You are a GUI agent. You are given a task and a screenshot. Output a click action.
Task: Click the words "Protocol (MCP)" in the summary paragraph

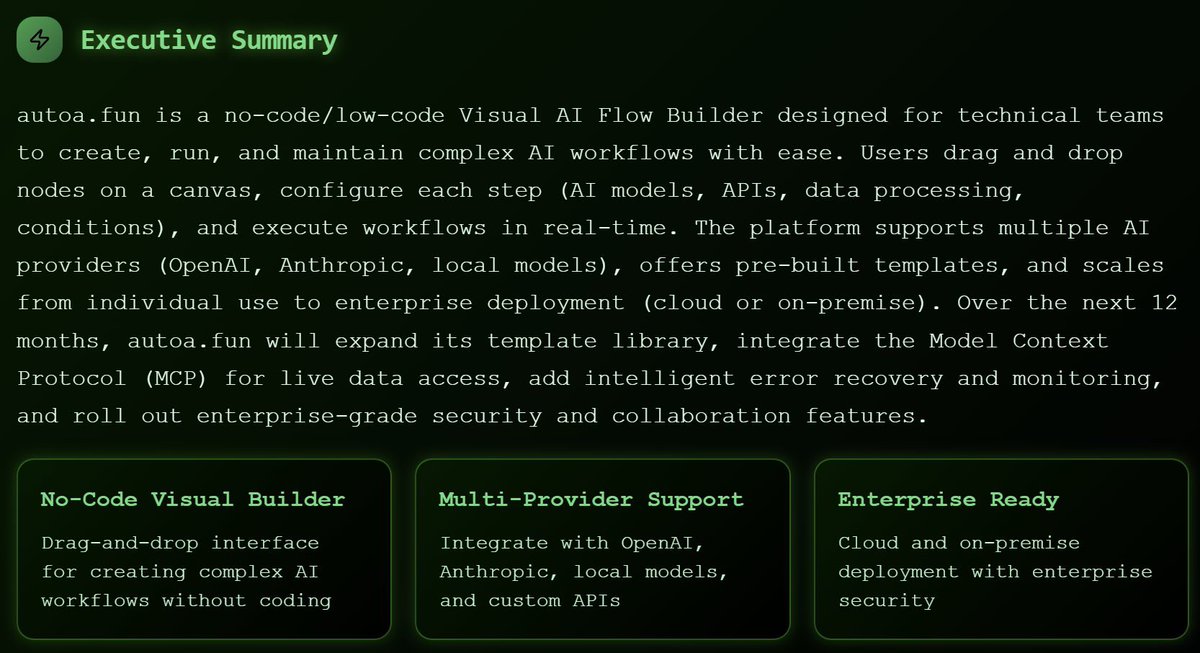coord(113,379)
